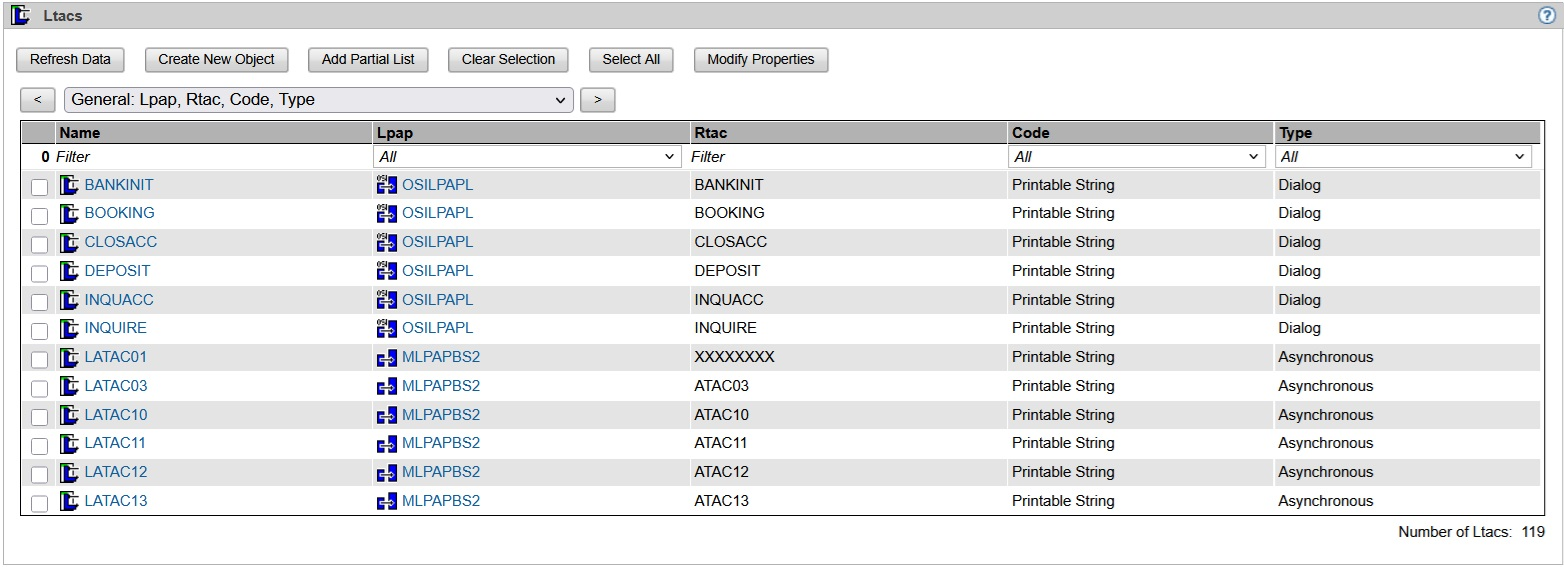This screenshot has height=567, width=1564.
Task: Click the OSI Lpap icon beside BOOKING's OSILPAPL
Action: pyautogui.click(x=386, y=213)
